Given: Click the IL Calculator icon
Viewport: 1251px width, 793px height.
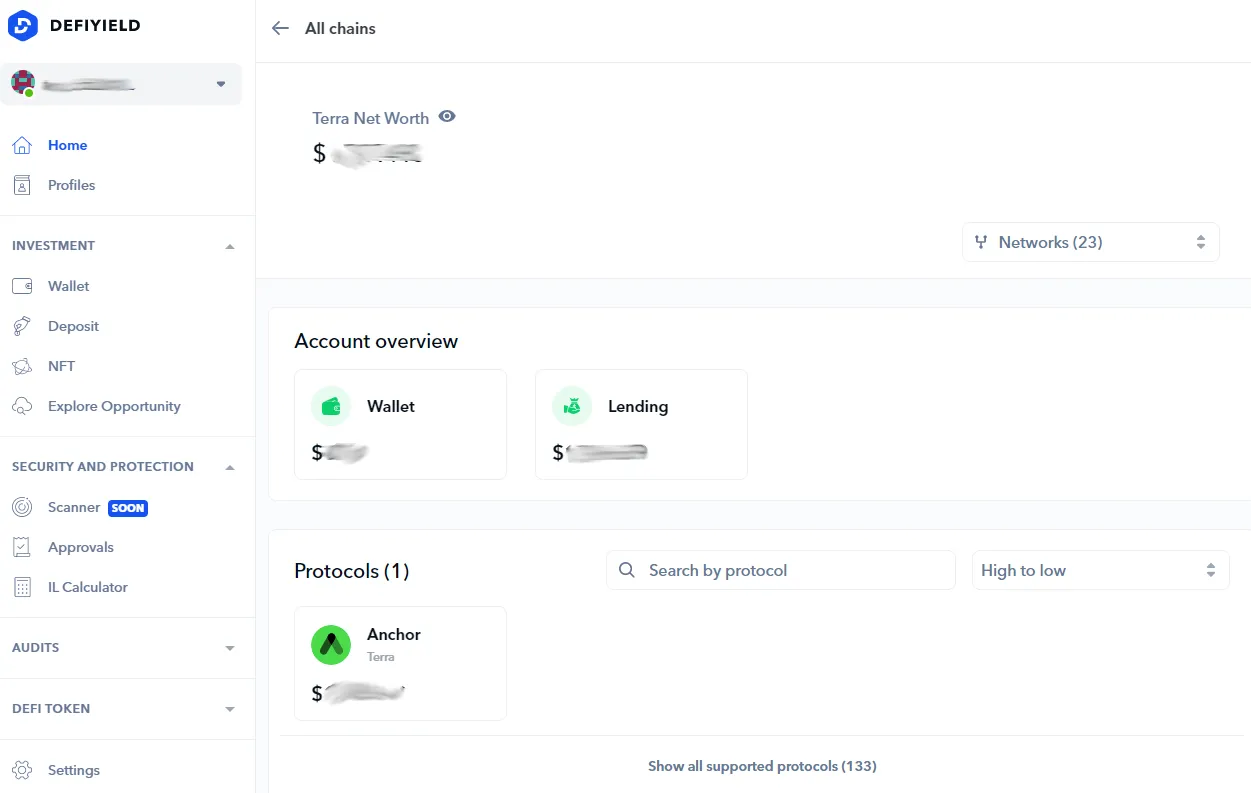Looking at the screenshot, I should 22,587.
